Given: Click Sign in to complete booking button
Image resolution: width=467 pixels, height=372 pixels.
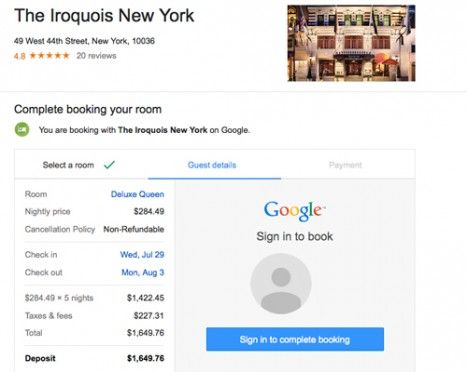Looking at the screenshot, I should [295, 339].
